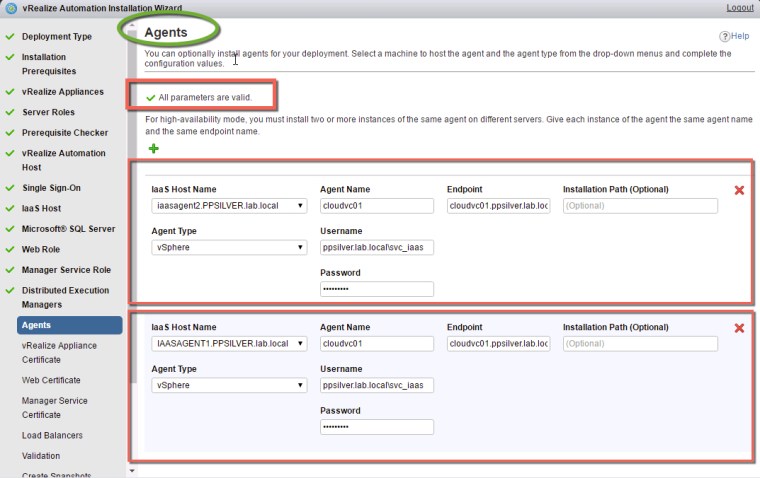This screenshot has width=760, height=478.
Task: Open the first IaaS Host Name dropdown
Action: pos(228,206)
